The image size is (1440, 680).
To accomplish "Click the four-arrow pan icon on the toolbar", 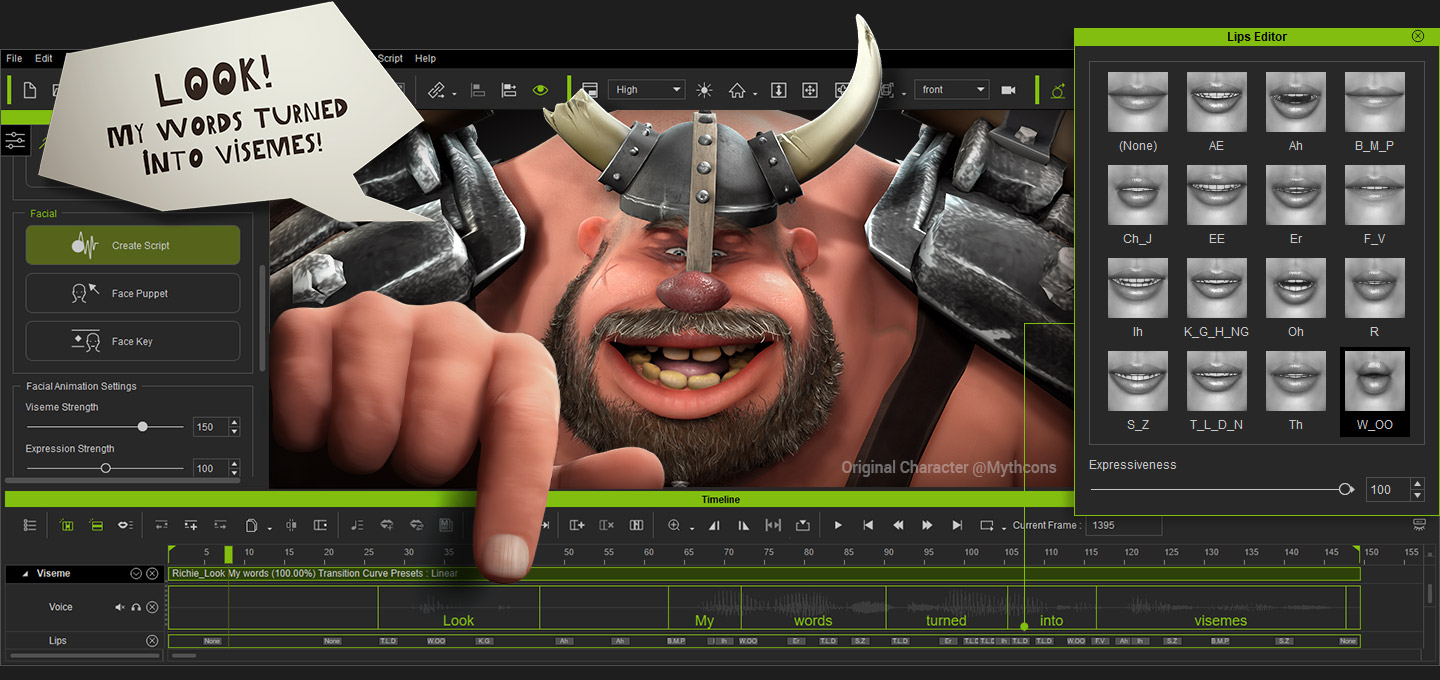I will [808, 89].
